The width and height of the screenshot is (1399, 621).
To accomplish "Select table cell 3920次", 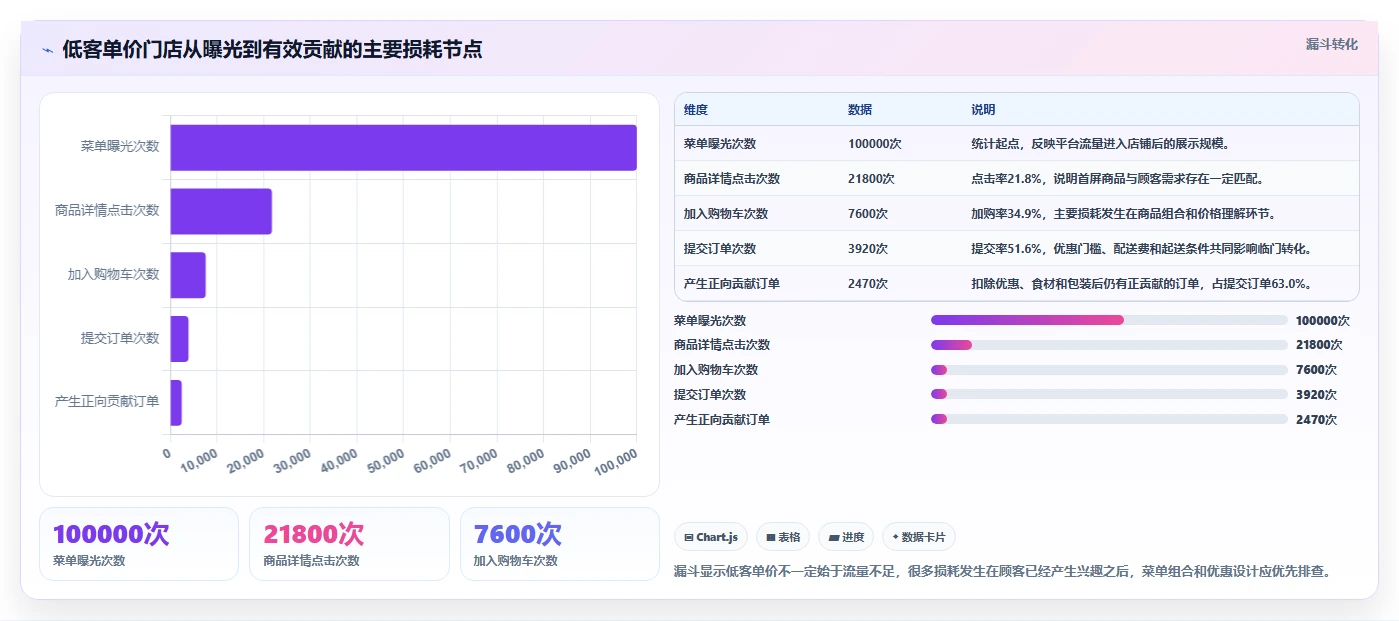I will (868, 249).
